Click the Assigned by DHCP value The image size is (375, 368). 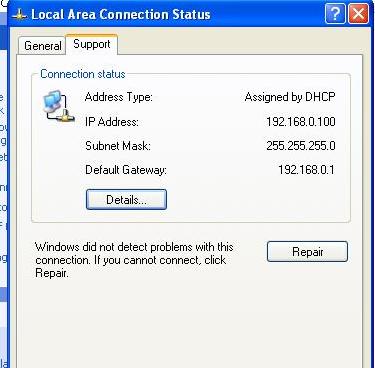click(x=290, y=97)
